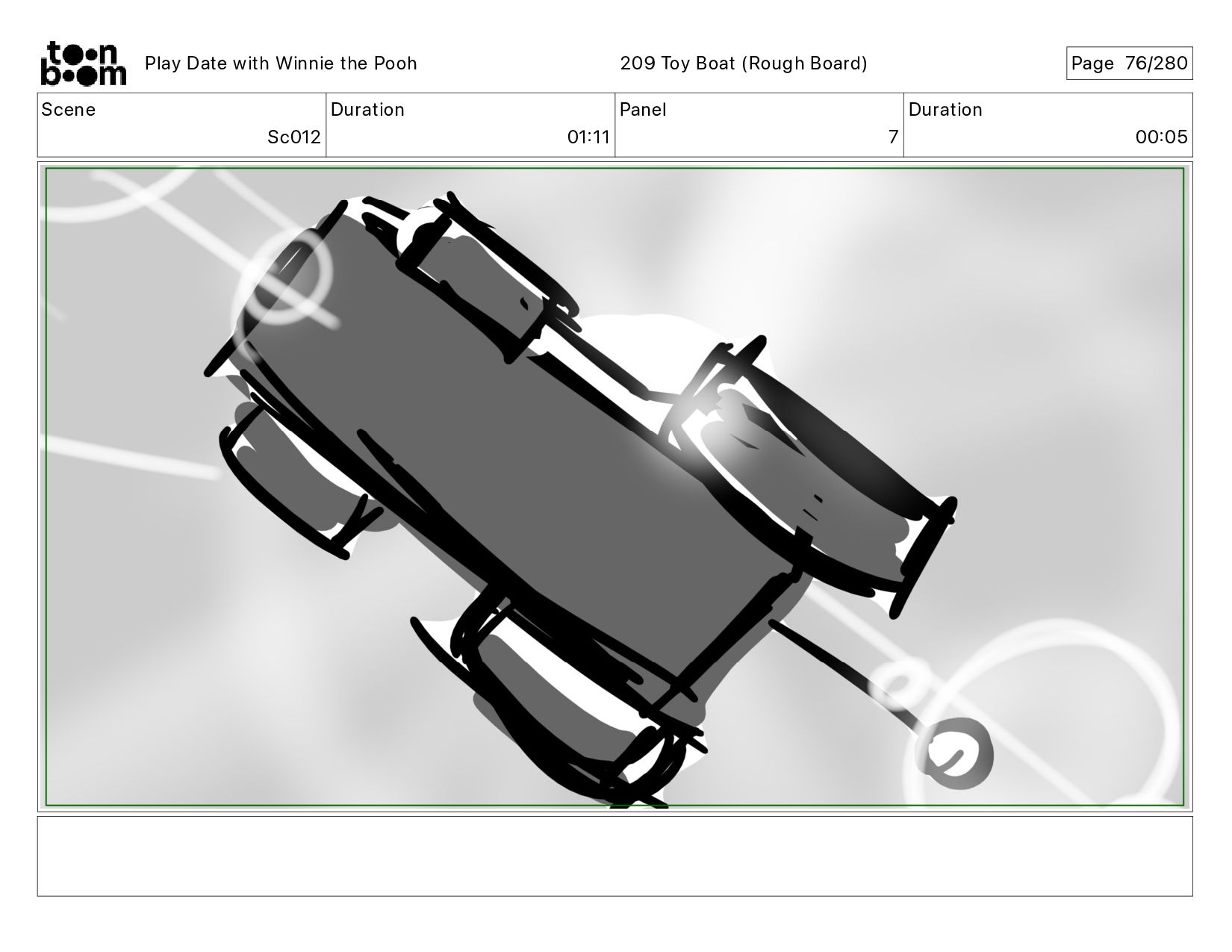The width and height of the screenshot is (1232, 952).
Task: Click the panel number '7'
Action: pyautogui.click(x=893, y=137)
